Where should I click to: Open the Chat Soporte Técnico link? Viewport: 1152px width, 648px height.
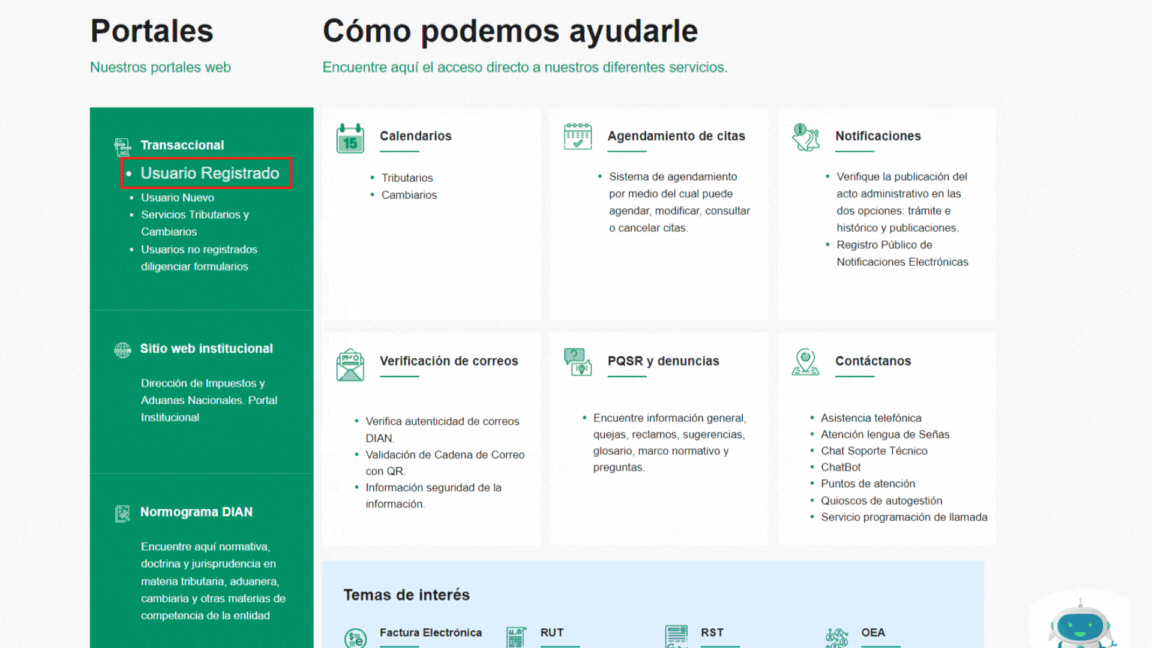(874, 451)
